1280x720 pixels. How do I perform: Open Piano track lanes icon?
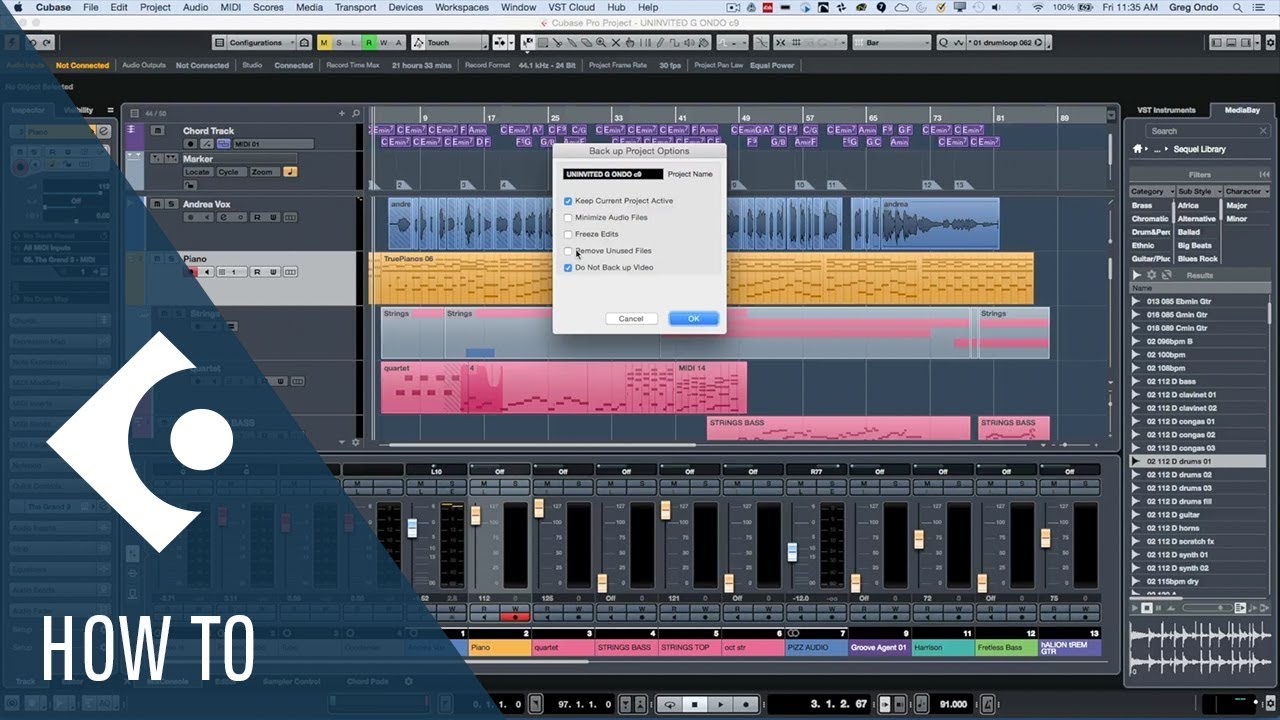click(x=291, y=272)
